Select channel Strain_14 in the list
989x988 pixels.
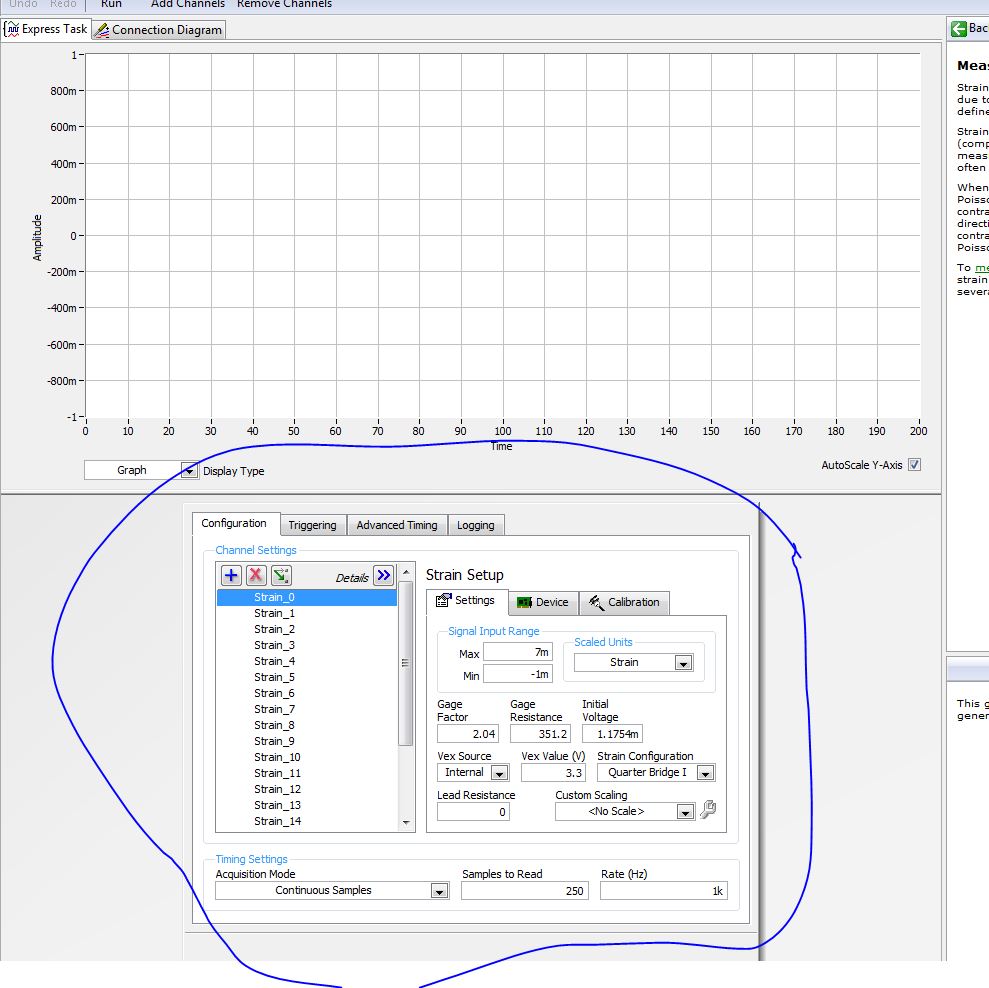(x=307, y=821)
